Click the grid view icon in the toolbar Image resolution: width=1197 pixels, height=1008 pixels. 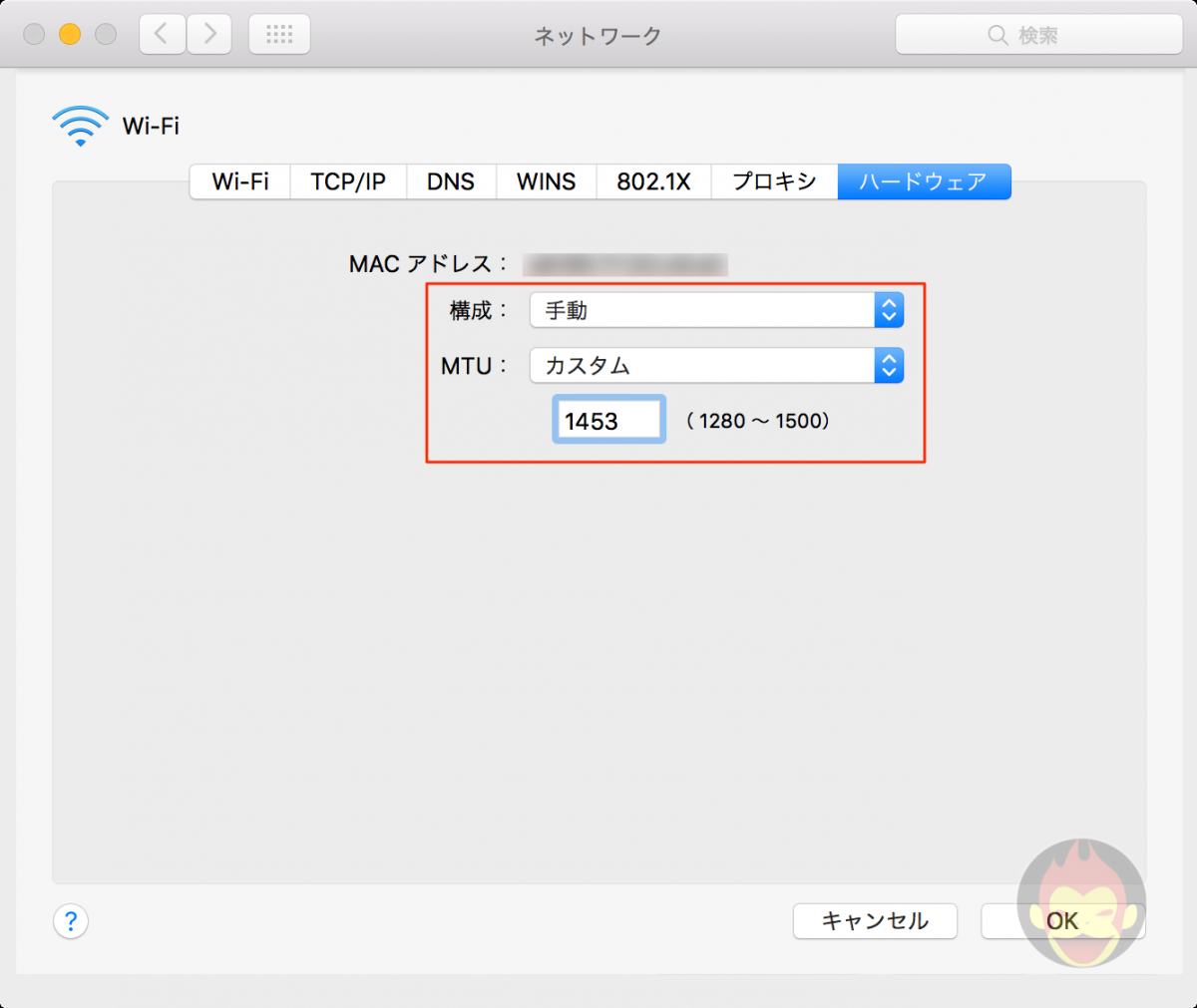pos(278,33)
